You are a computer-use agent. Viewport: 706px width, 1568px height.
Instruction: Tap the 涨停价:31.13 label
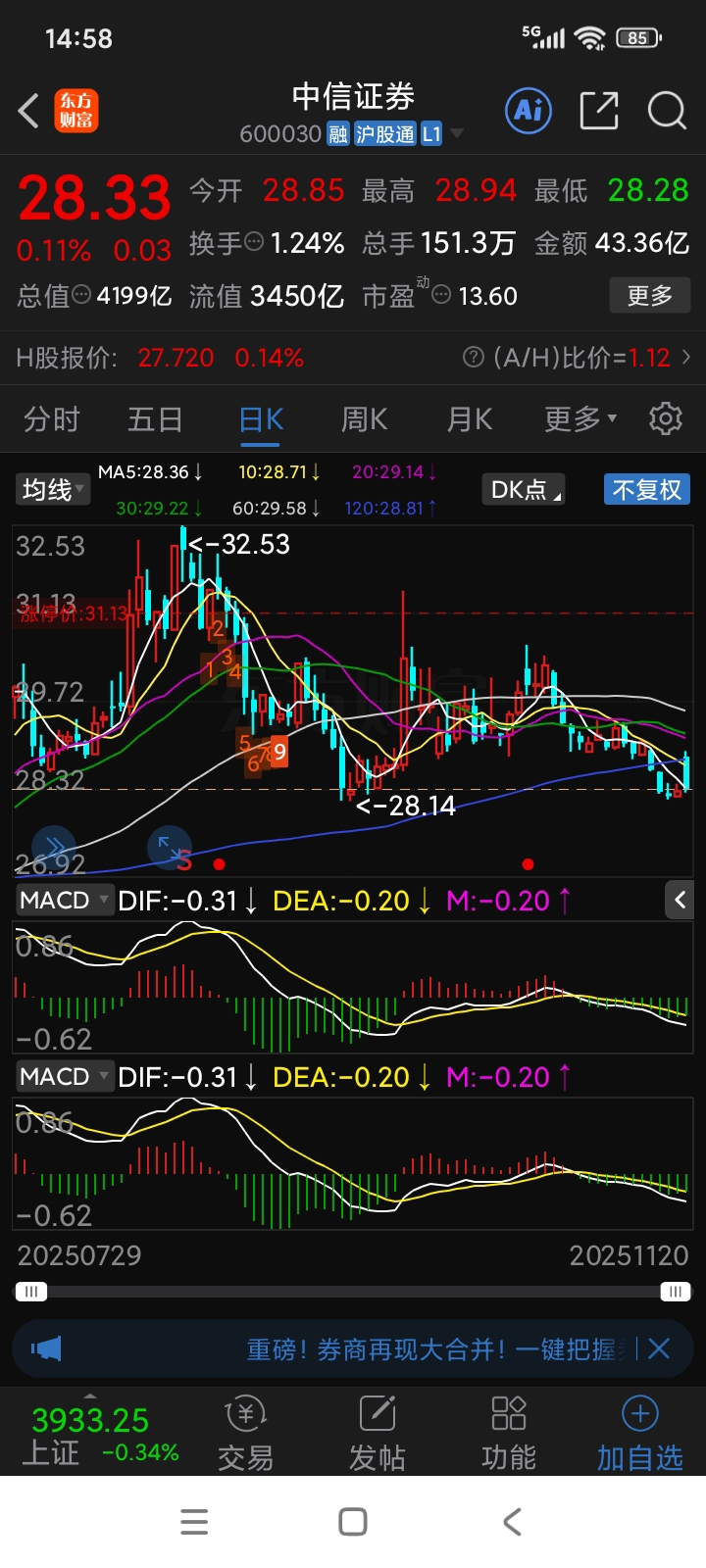pos(73,613)
